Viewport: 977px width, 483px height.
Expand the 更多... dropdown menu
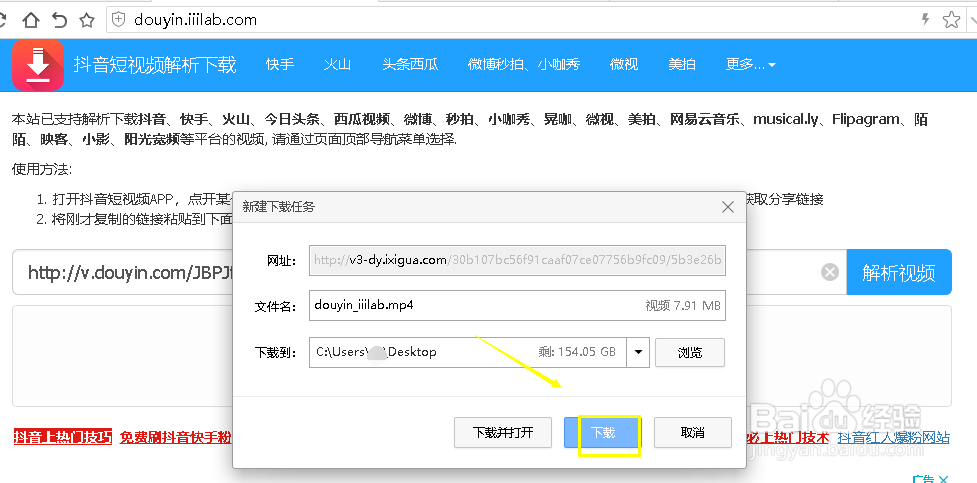(x=751, y=64)
